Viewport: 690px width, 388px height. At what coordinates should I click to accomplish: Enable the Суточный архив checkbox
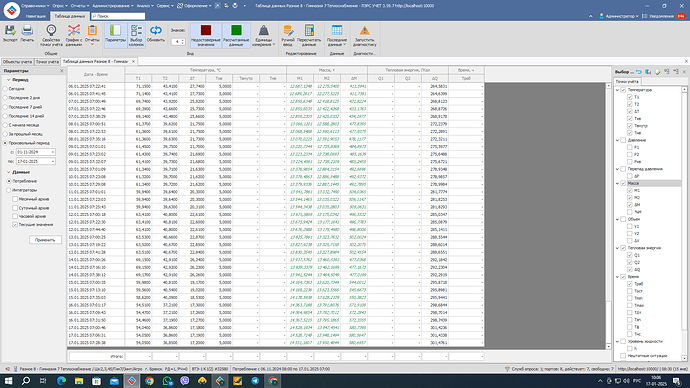(15, 208)
